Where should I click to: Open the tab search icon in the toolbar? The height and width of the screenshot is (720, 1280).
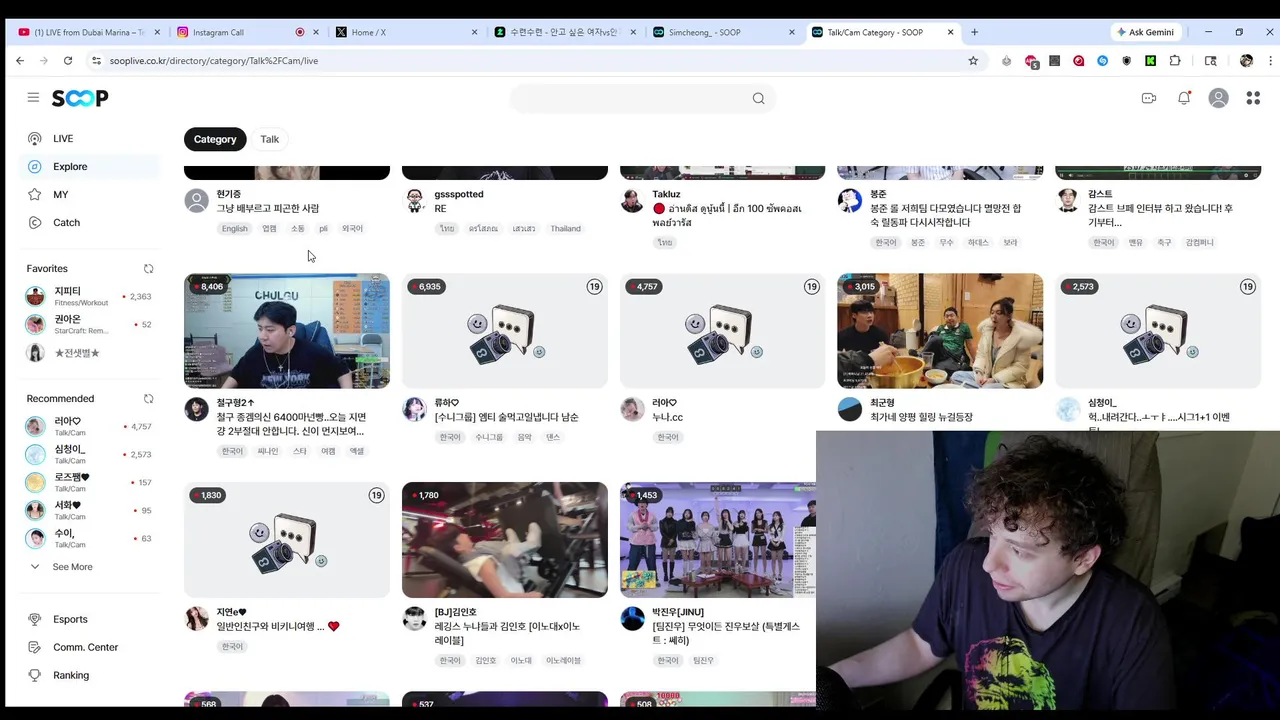click(1211, 61)
